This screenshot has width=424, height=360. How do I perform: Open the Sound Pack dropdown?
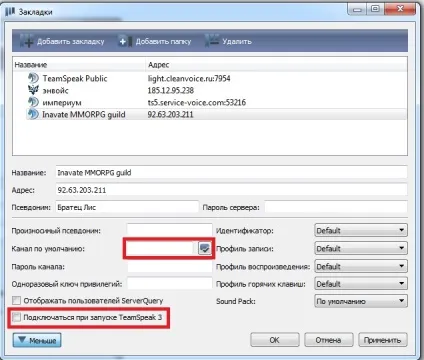361,301
